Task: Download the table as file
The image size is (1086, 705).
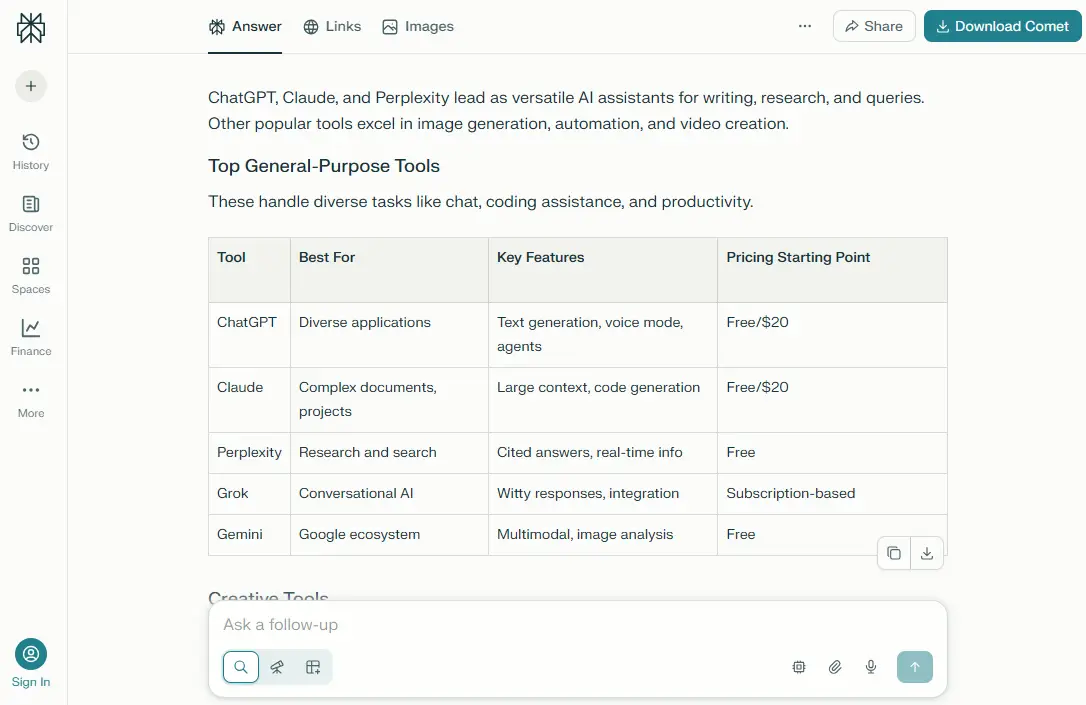Action: (927, 553)
